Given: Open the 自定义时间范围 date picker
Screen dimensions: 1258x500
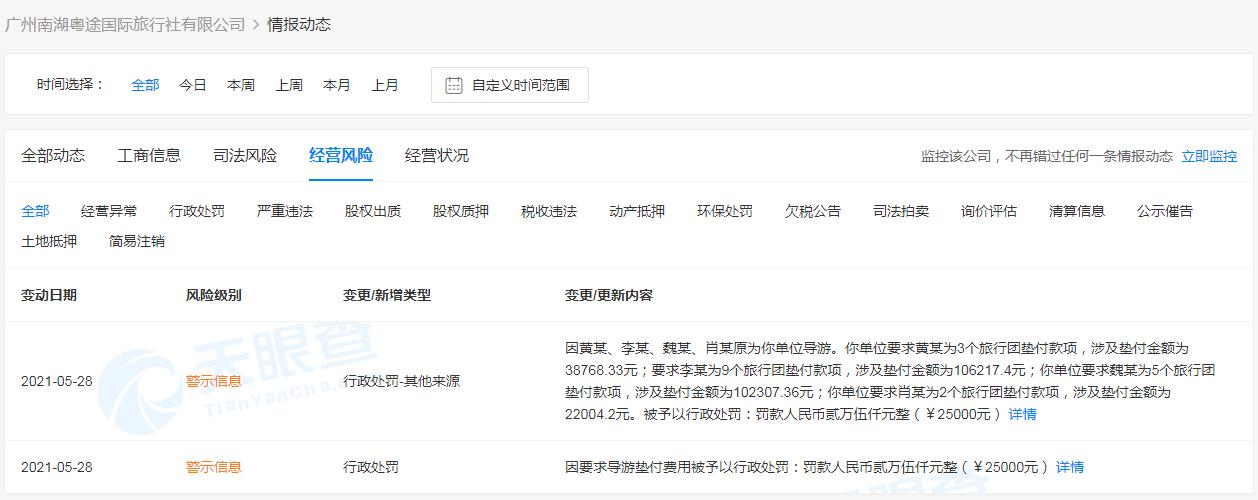Looking at the screenshot, I should point(510,85).
